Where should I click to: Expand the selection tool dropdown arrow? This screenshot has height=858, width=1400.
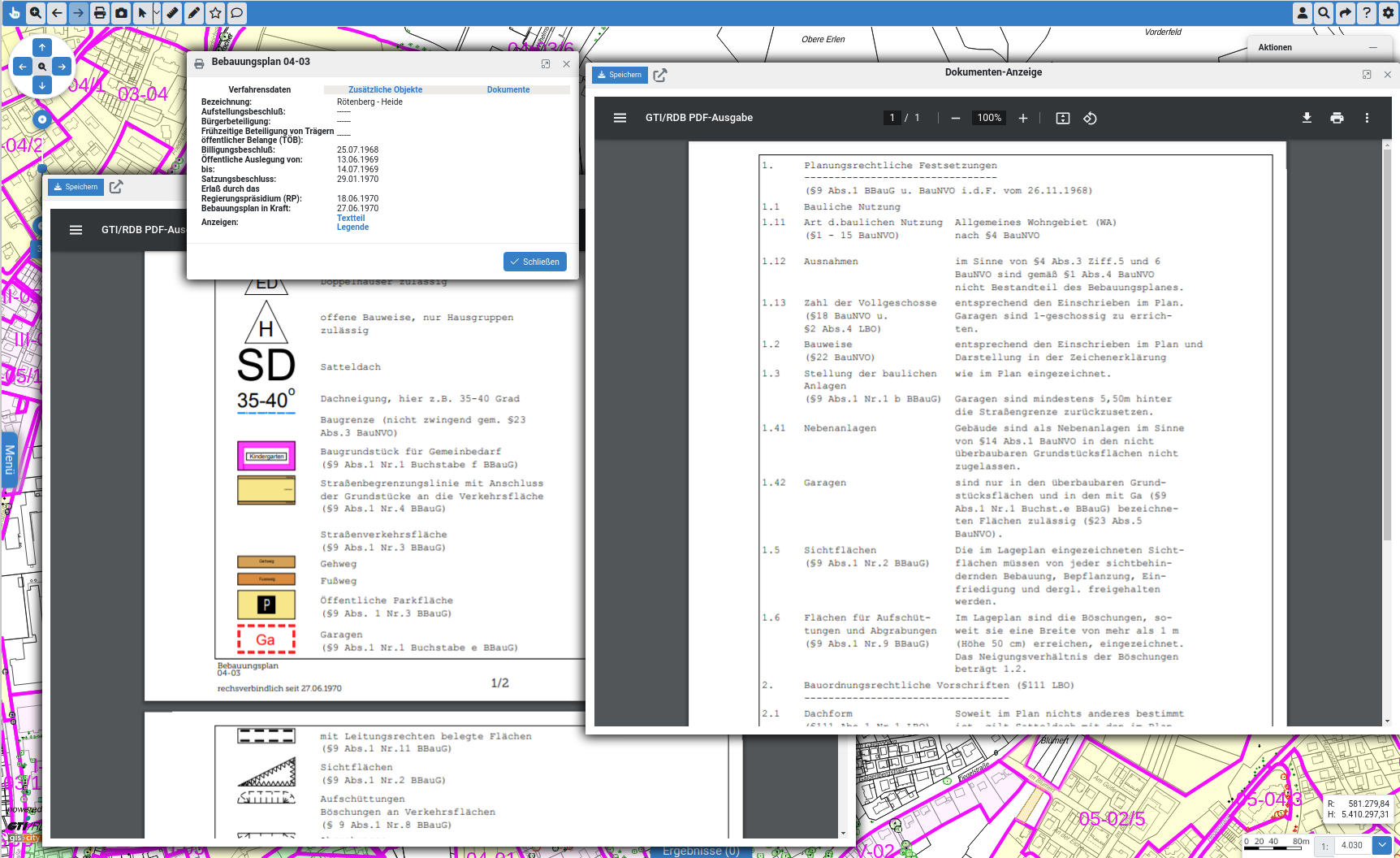click(x=156, y=13)
